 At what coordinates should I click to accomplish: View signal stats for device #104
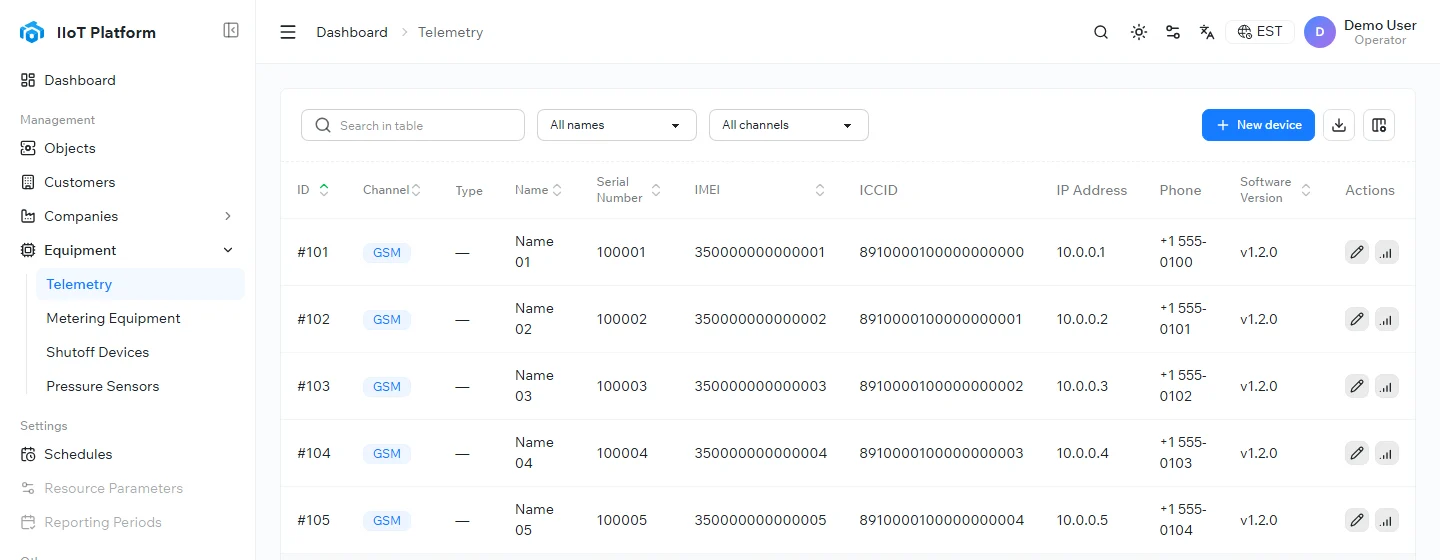coord(1386,453)
